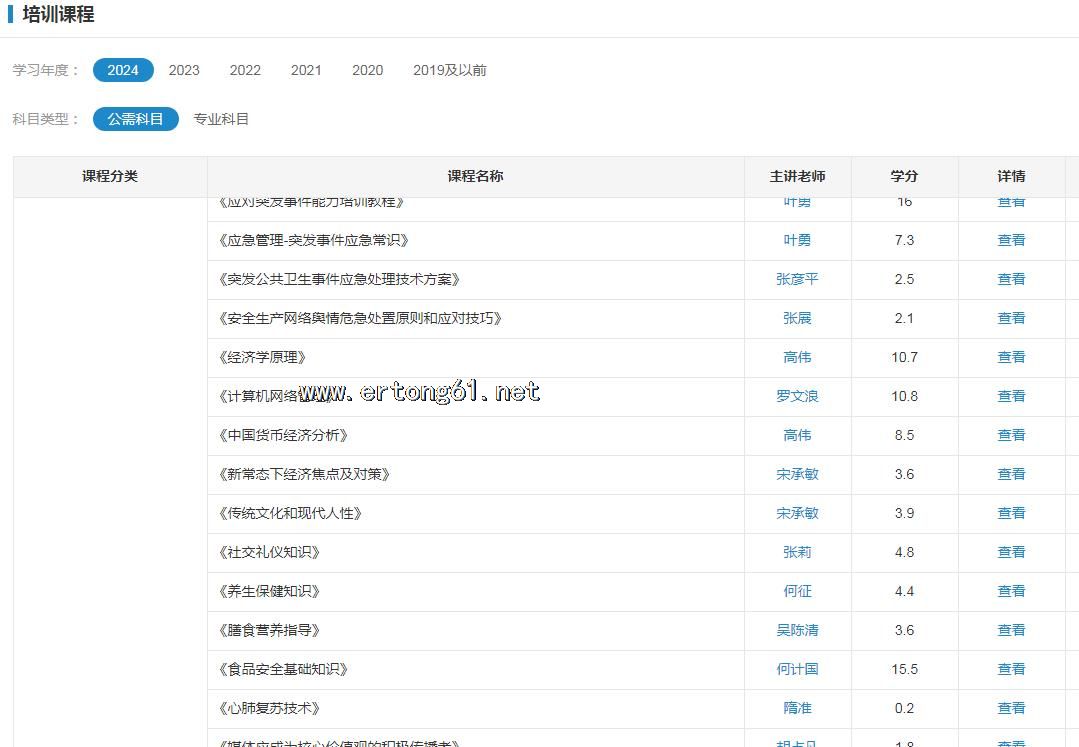
Task: Open 查看 for 《中国货币经济分析》
Action: coord(1011,435)
